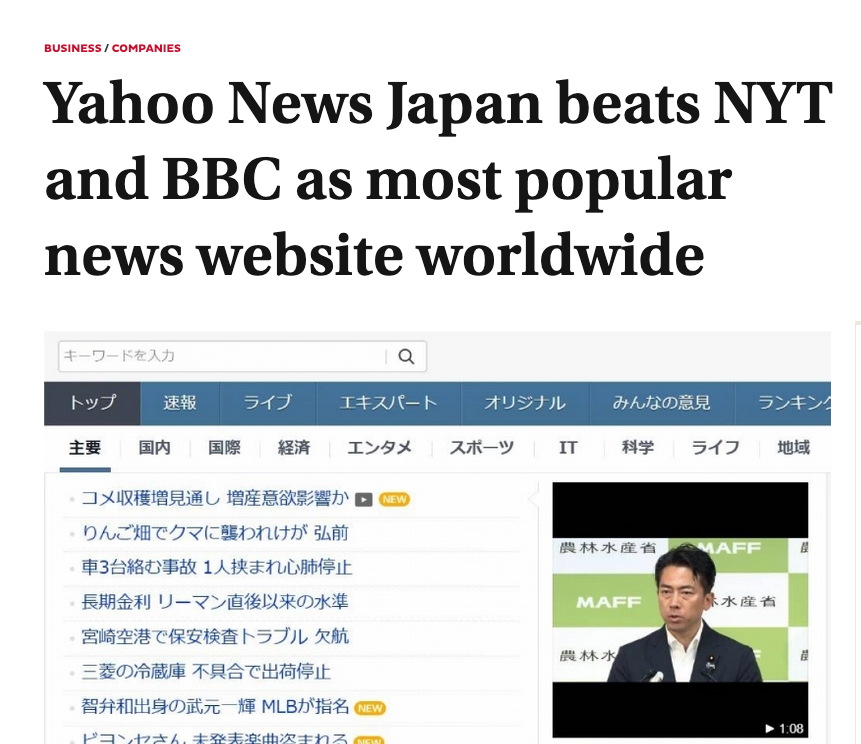861x744 pixels.
Task: Open the 国内 category tab
Action: coord(154,448)
